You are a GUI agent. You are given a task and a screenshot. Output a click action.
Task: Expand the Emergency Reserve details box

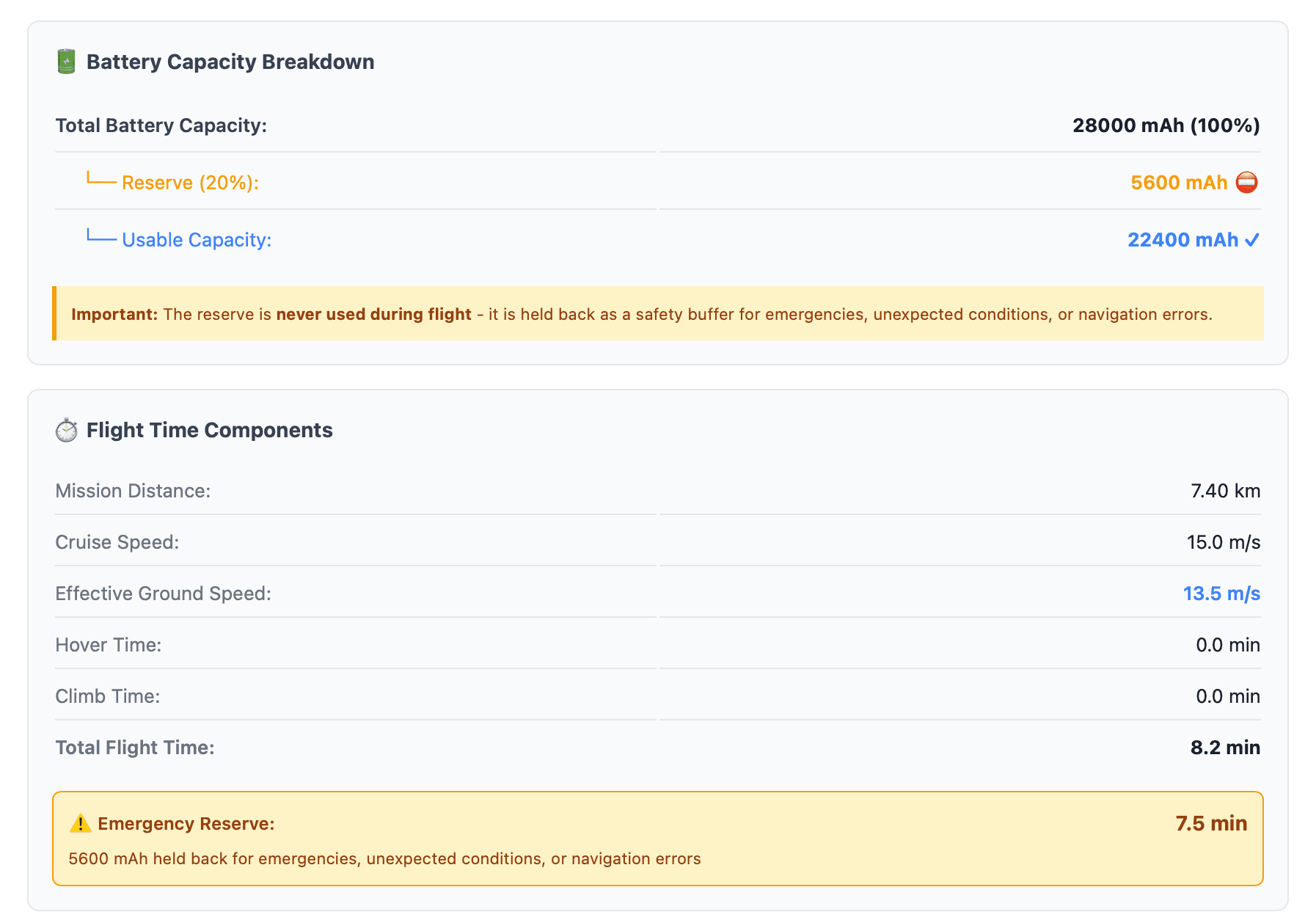657,839
